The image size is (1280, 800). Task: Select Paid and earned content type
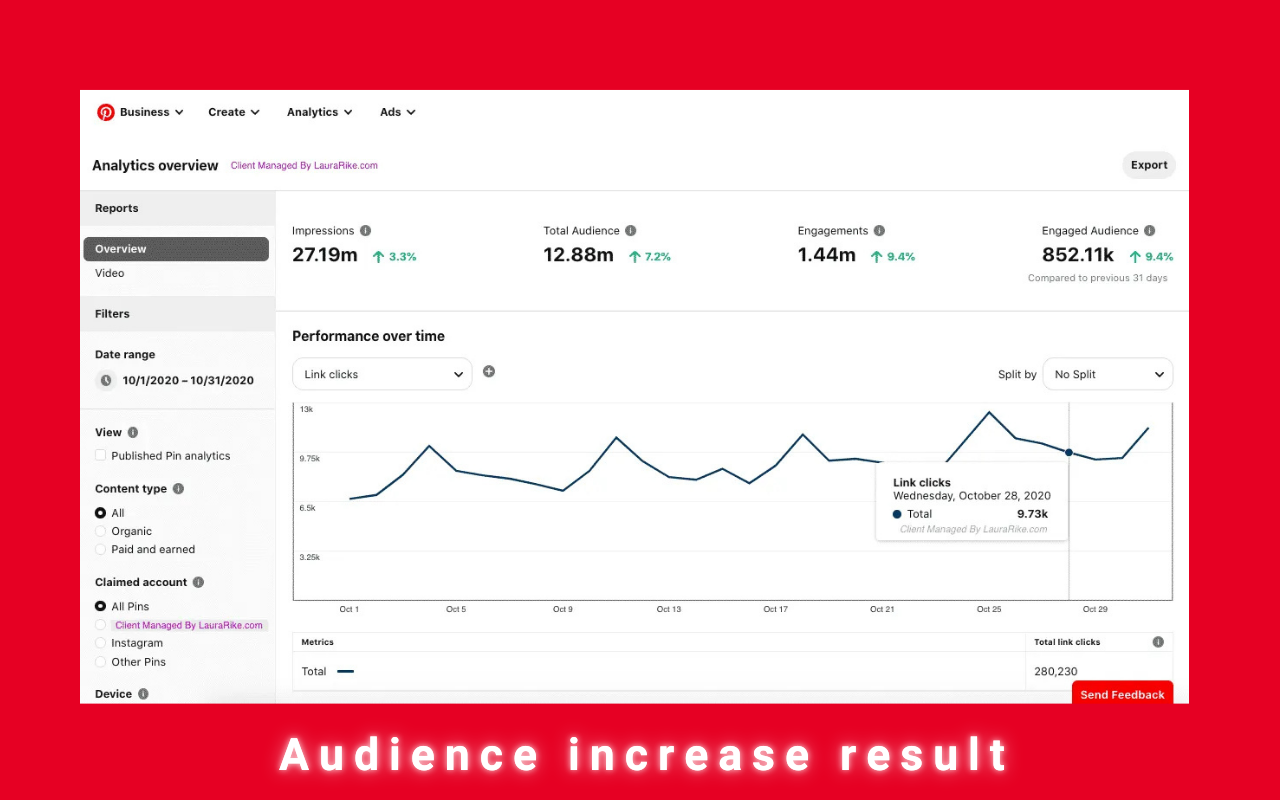pos(101,549)
